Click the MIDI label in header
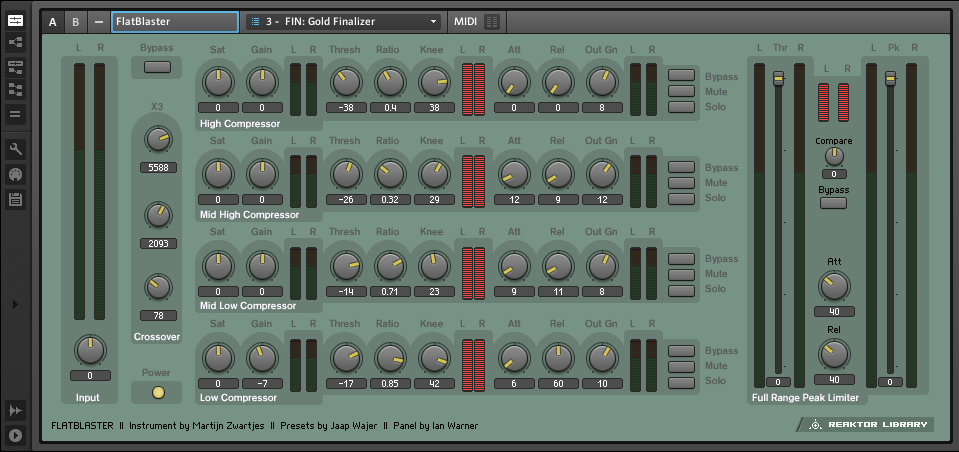Screen dimensions: 959x452 coord(465,22)
